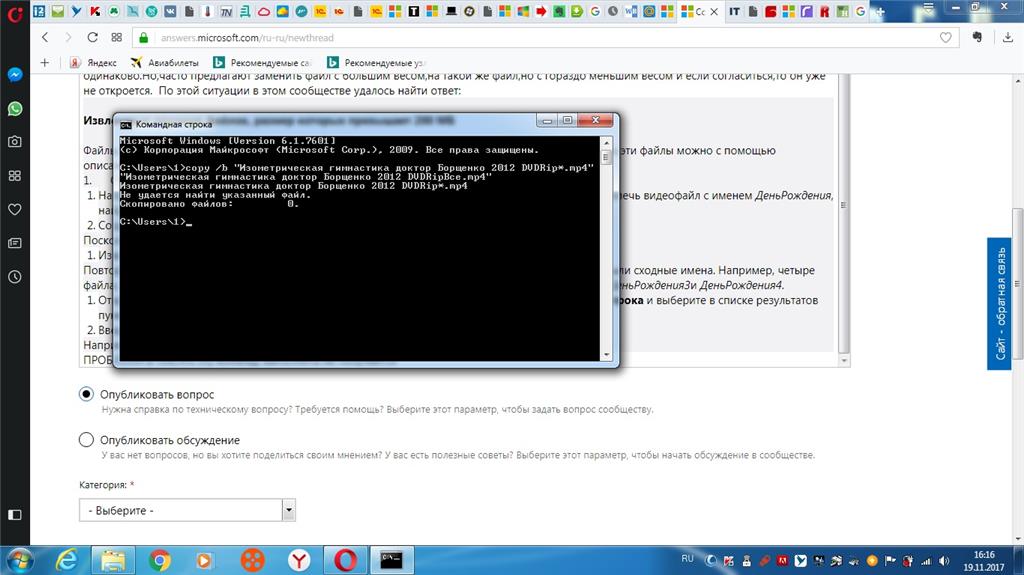Open Windows Start menu

18,561
